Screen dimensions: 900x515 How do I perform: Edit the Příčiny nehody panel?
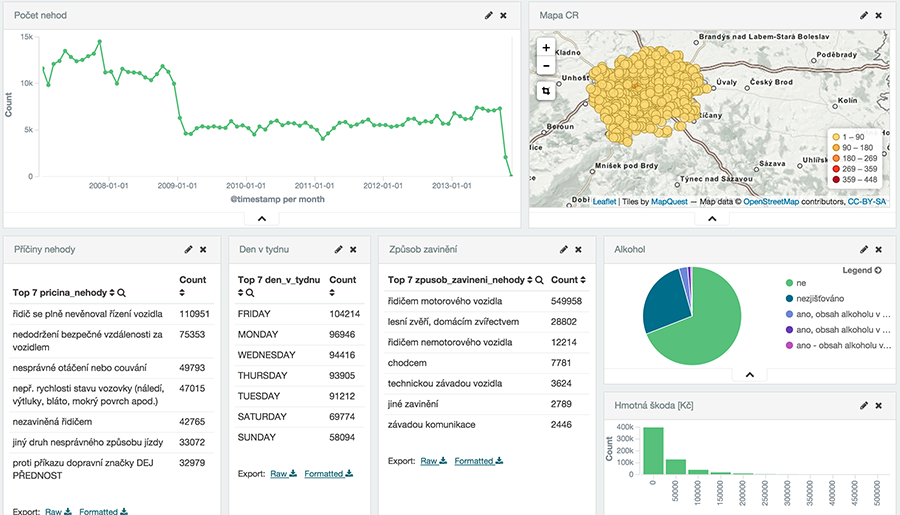click(188, 249)
